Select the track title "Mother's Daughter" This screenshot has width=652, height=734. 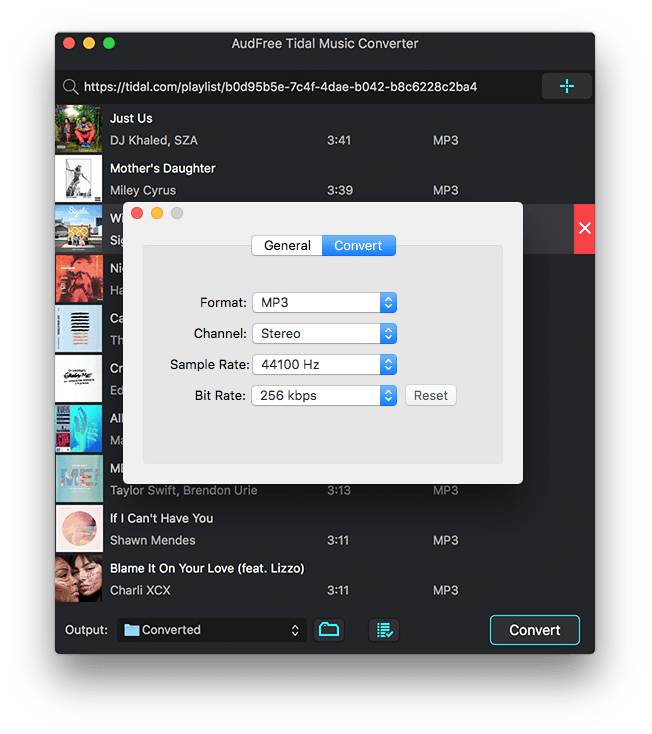click(x=163, y=169)
